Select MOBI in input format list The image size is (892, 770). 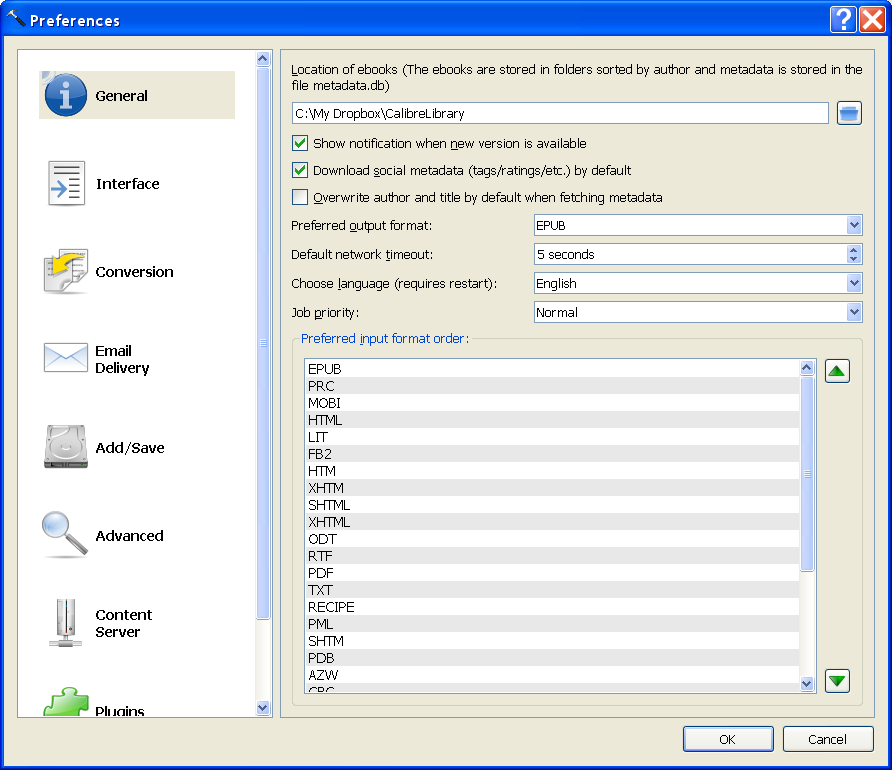(x=325, y=403)
